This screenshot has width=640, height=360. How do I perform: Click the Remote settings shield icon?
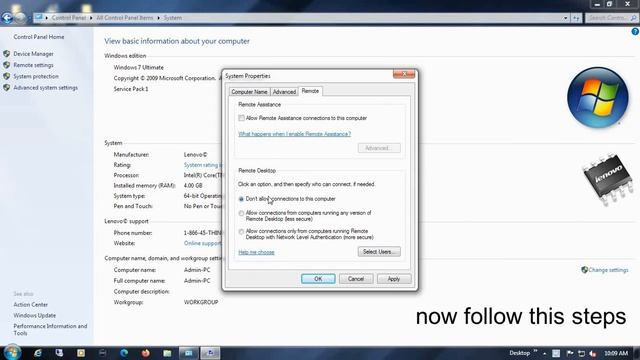coord(7,65)
